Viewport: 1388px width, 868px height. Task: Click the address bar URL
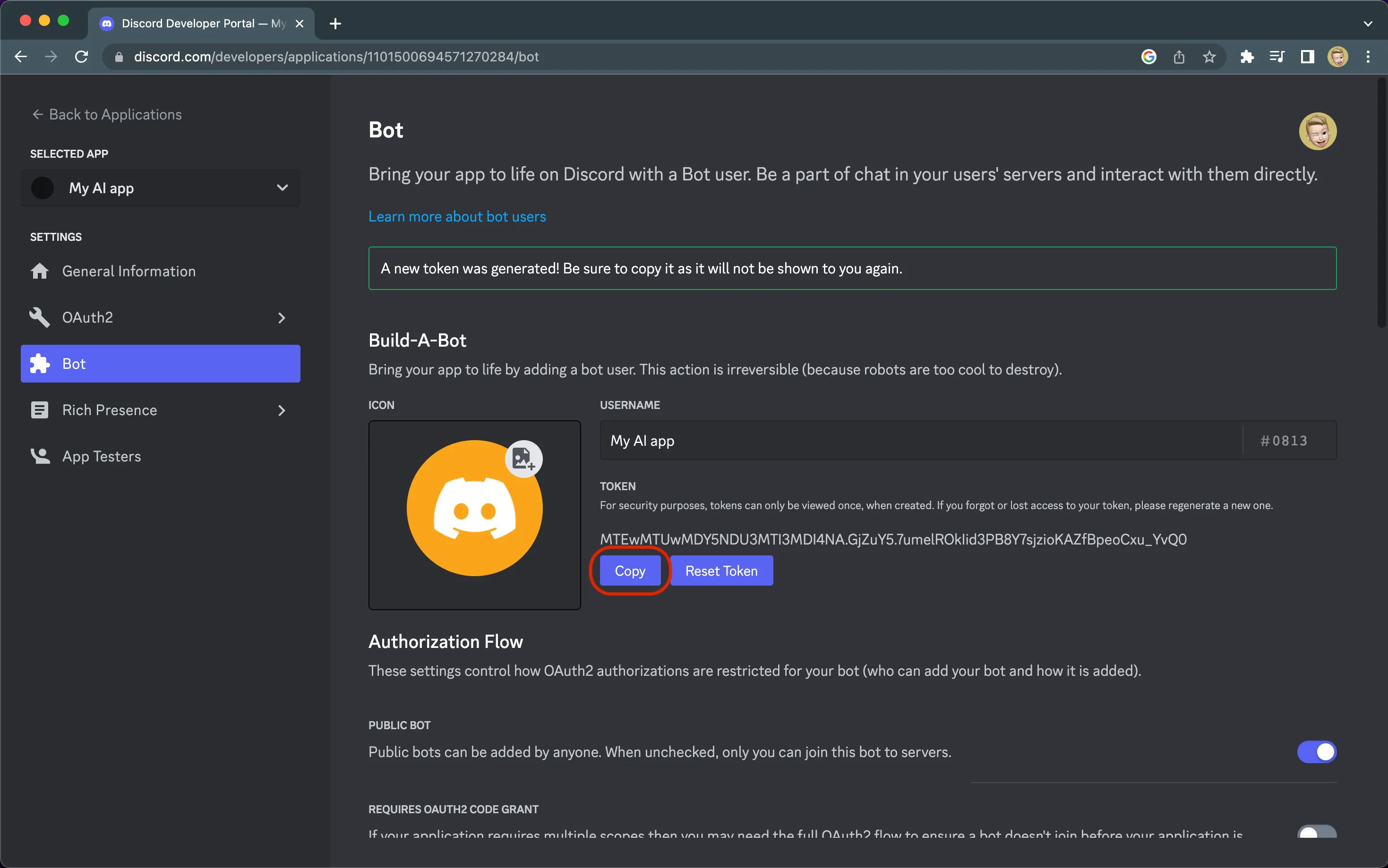[x=336, y=57]
